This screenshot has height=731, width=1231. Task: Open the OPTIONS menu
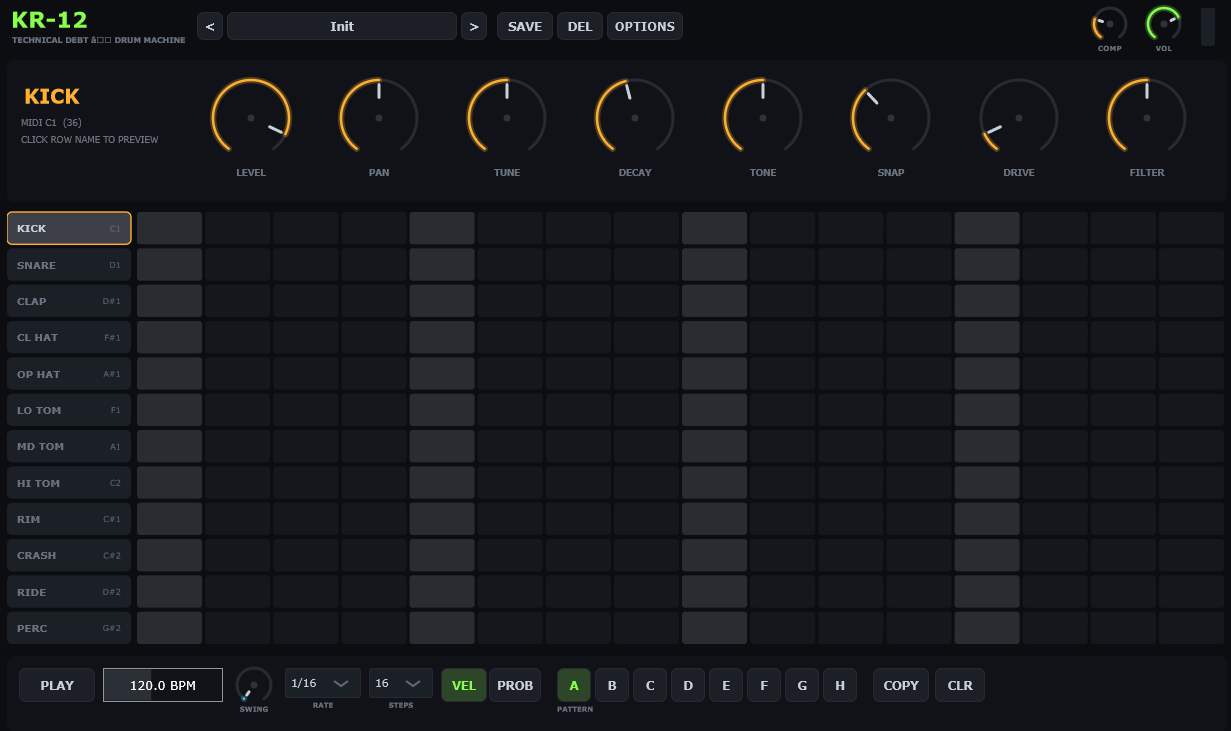pyautogui.click(x=645, y=26)
